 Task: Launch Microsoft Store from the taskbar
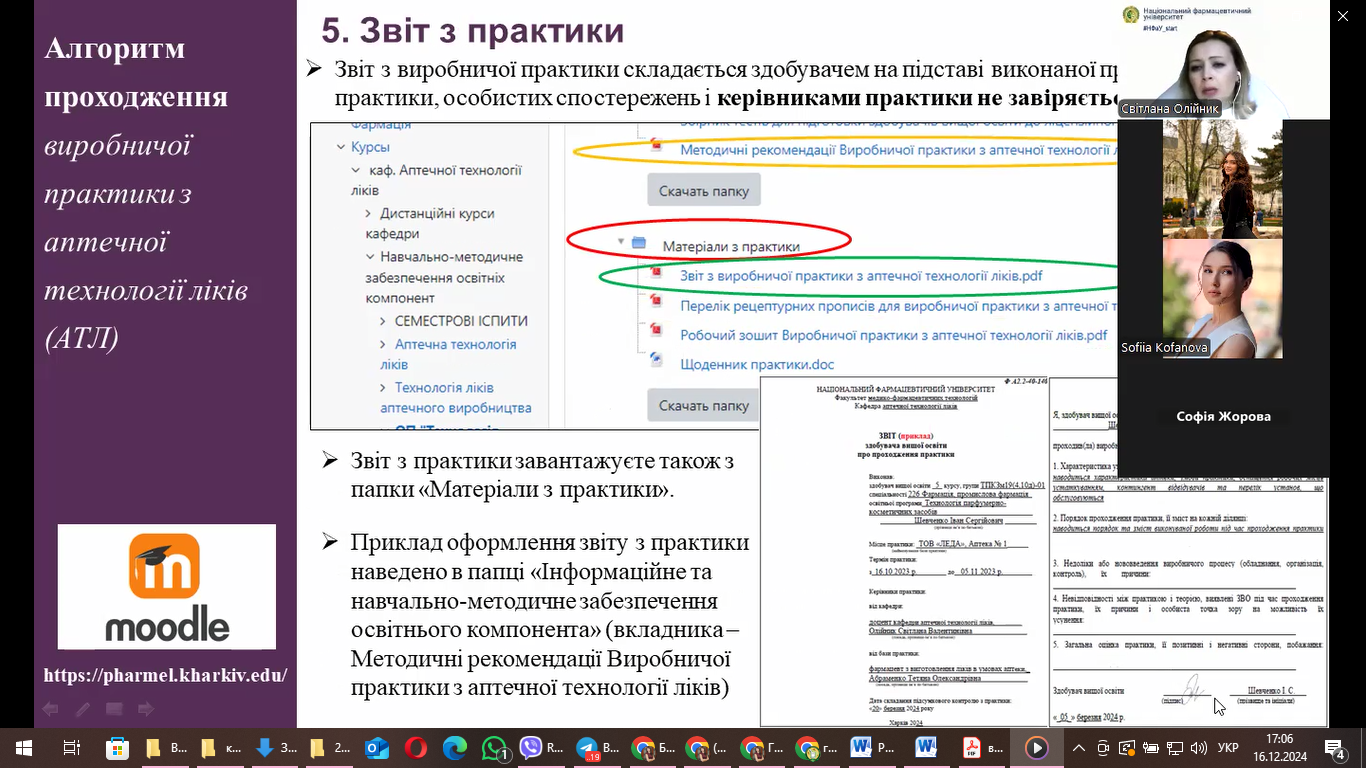tap(118, 747)
